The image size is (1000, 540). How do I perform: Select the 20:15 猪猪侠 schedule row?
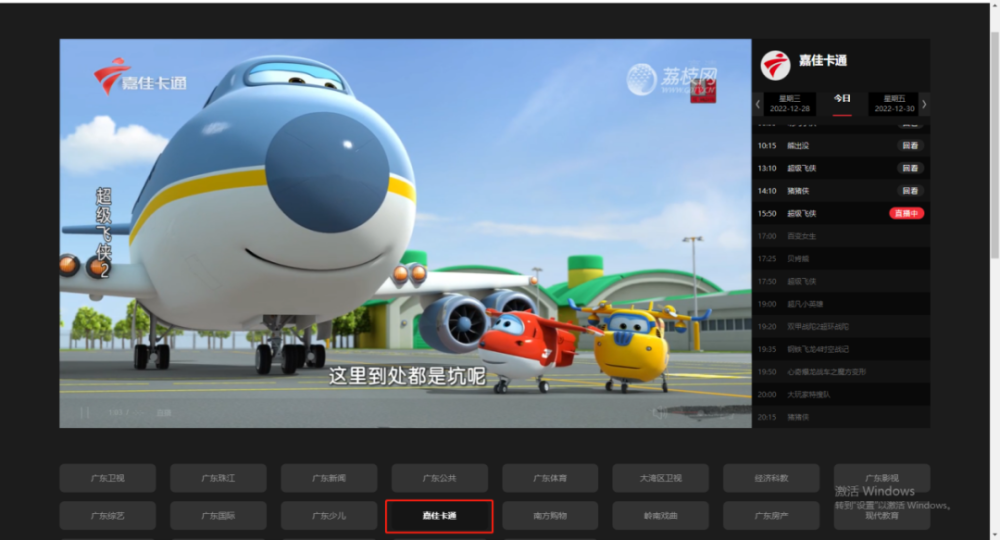(841, 417)
